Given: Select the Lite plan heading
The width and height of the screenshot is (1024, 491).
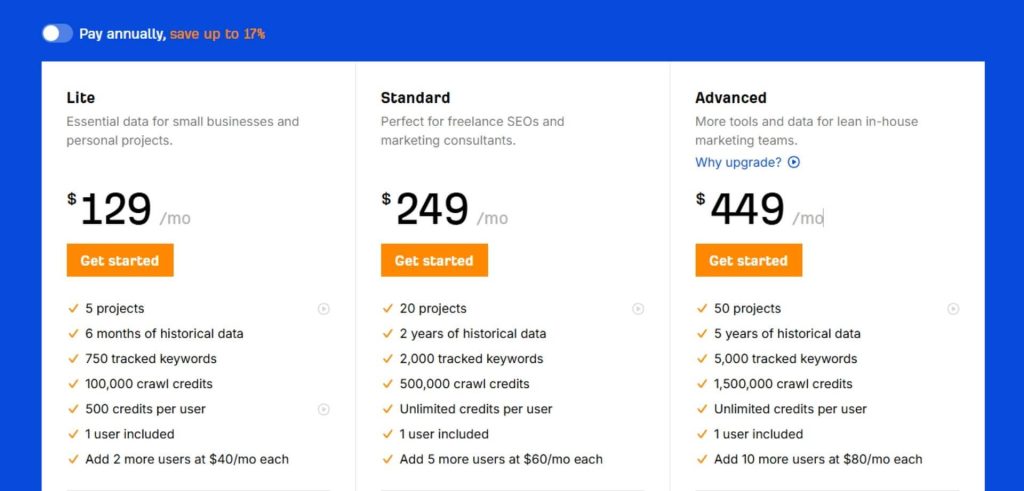Looking at the screenshot, I should coord(81,98).
